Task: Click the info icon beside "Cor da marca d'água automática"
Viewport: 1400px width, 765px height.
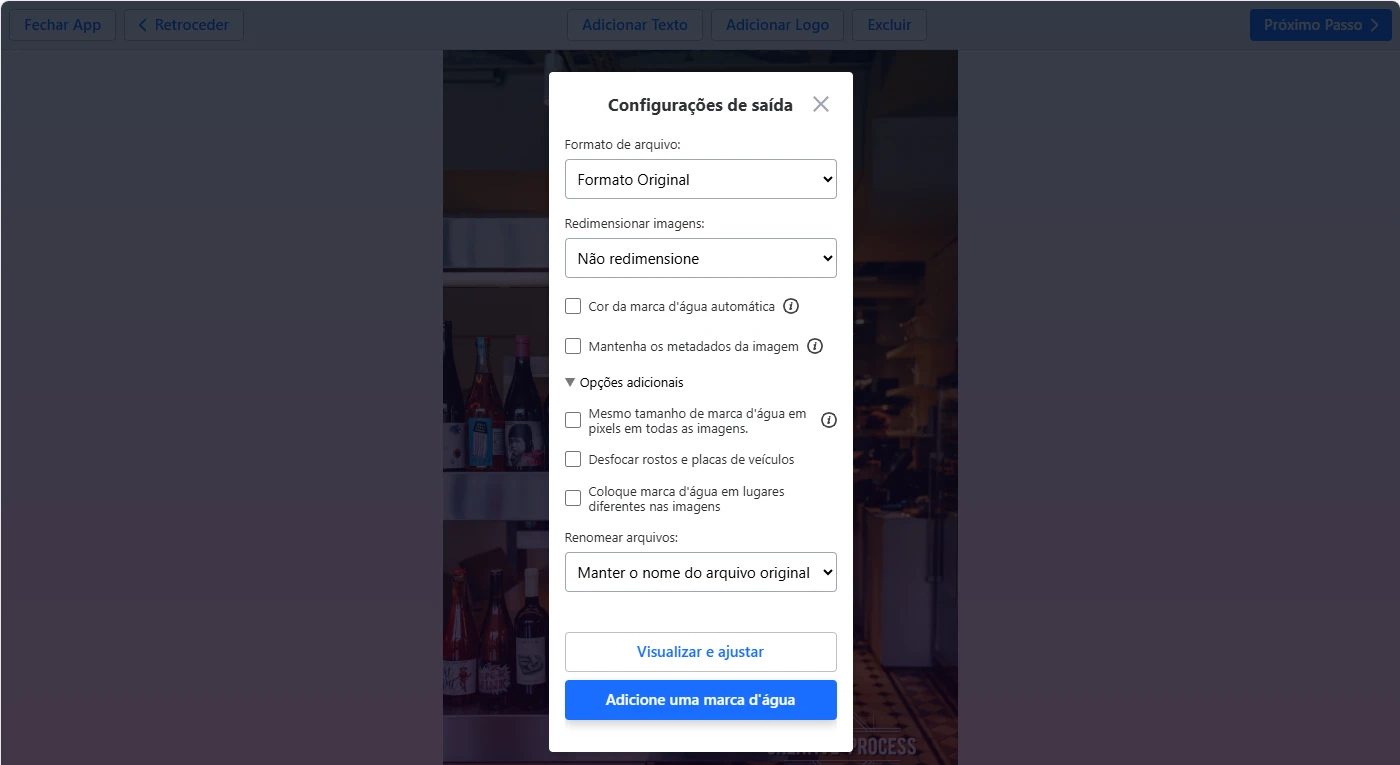Action: point(790,306)
